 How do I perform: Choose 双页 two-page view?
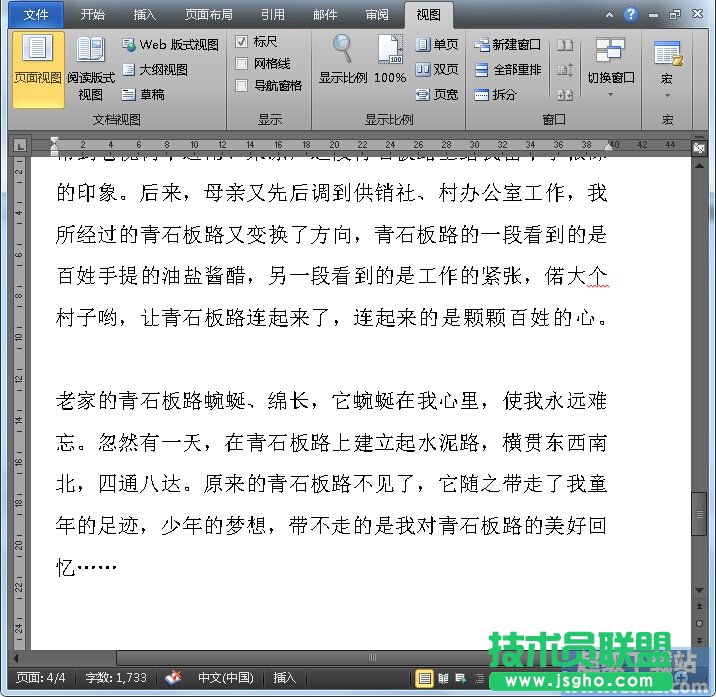click(x=437, y=70)
